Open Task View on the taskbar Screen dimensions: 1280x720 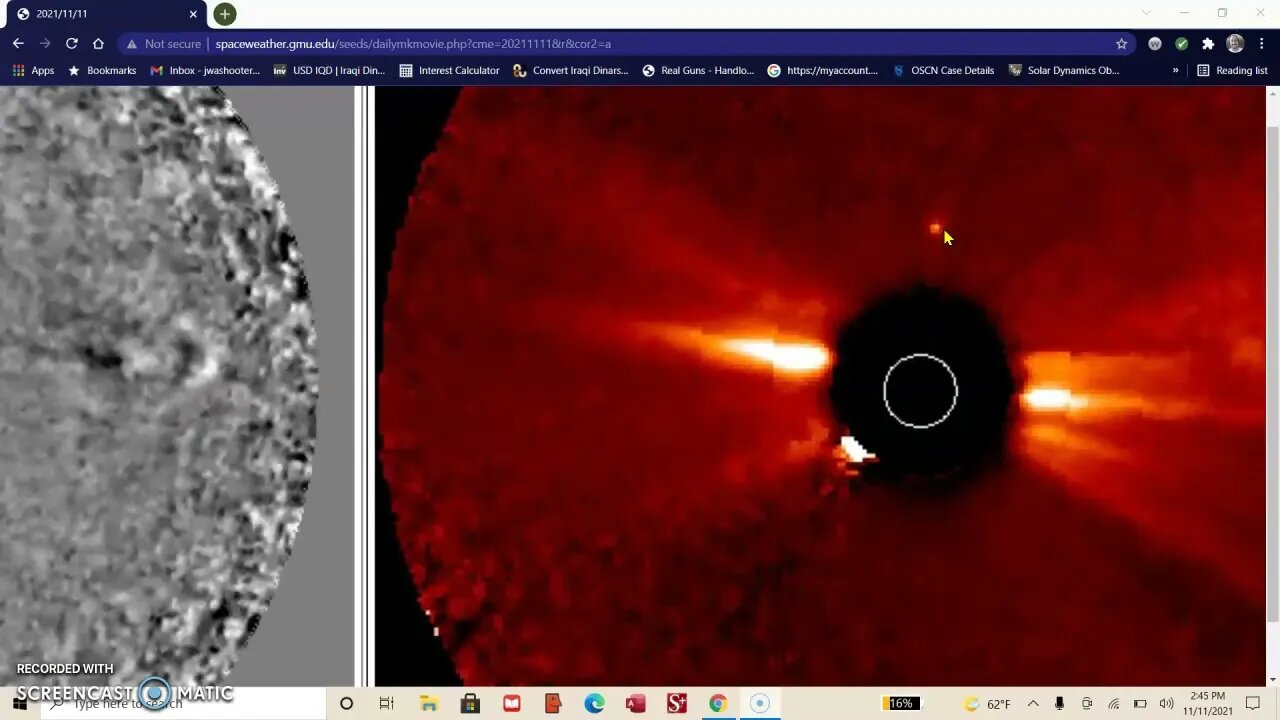click(387, 703)
